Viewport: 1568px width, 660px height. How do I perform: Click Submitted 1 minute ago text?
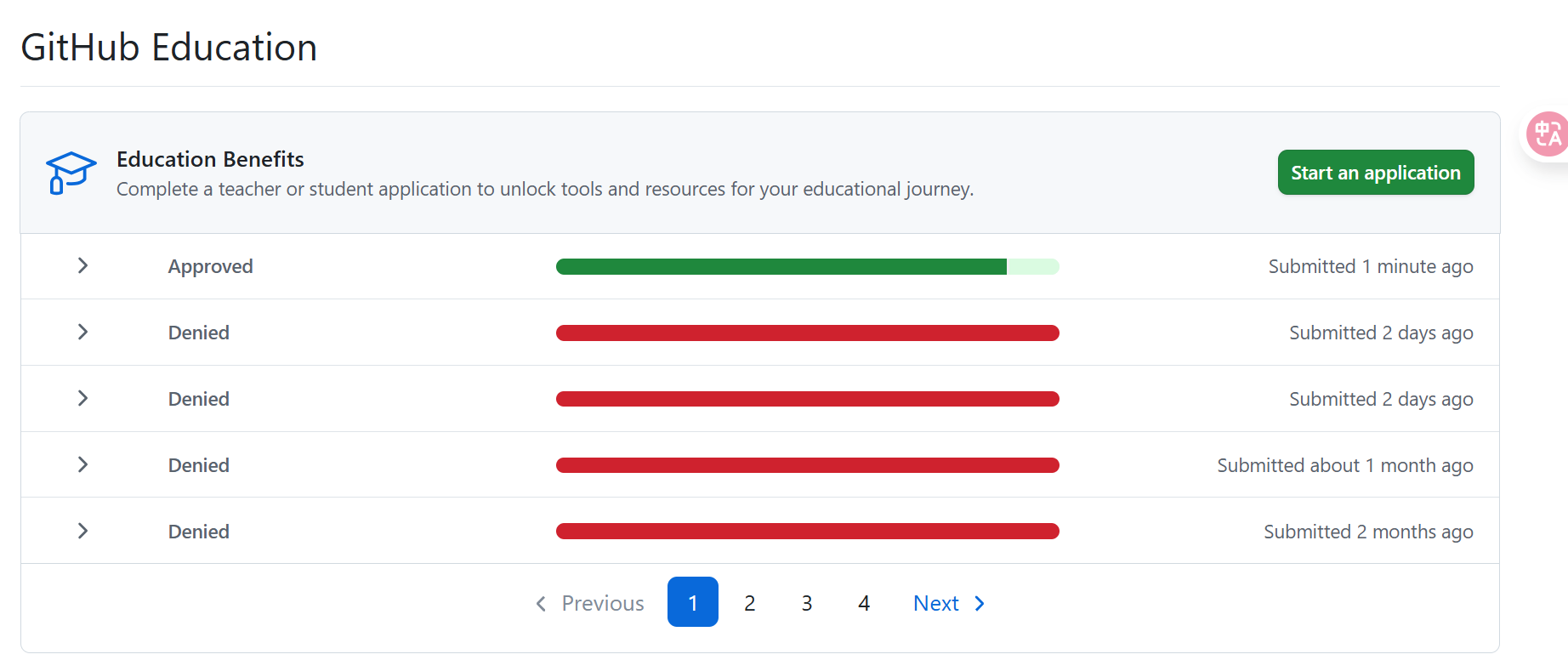point(1371,266)
